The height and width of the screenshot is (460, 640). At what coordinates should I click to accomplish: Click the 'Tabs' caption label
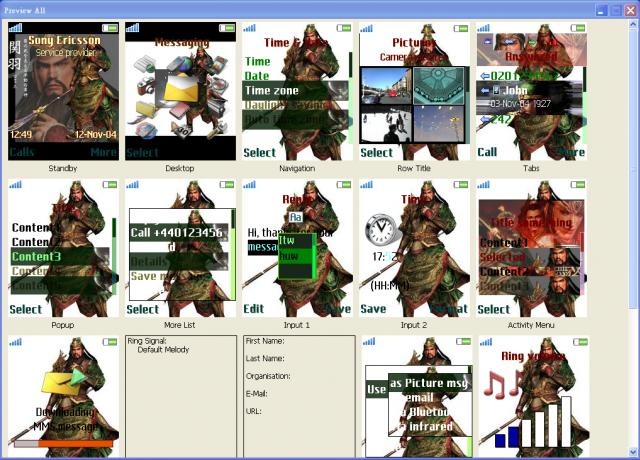click(531, 168)
